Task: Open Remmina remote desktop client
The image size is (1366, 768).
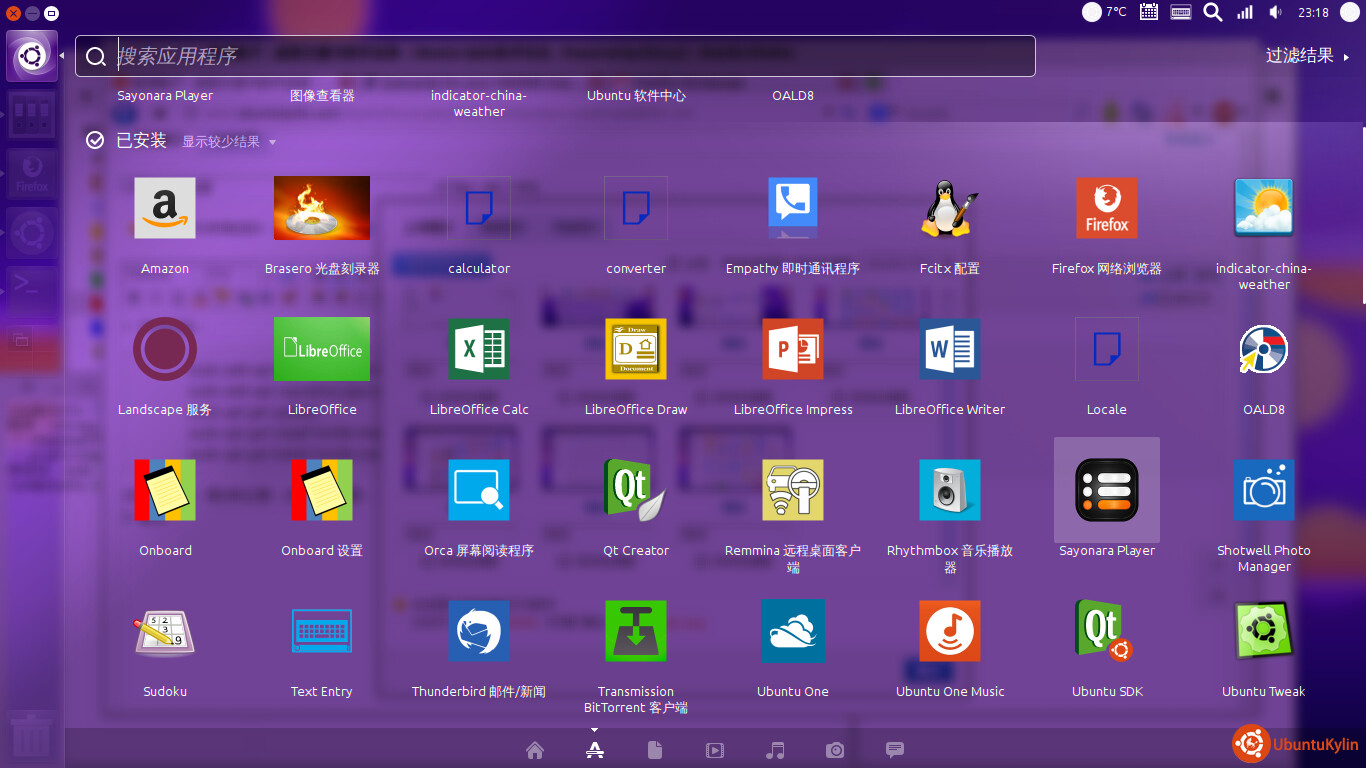Action: point(793,491)
